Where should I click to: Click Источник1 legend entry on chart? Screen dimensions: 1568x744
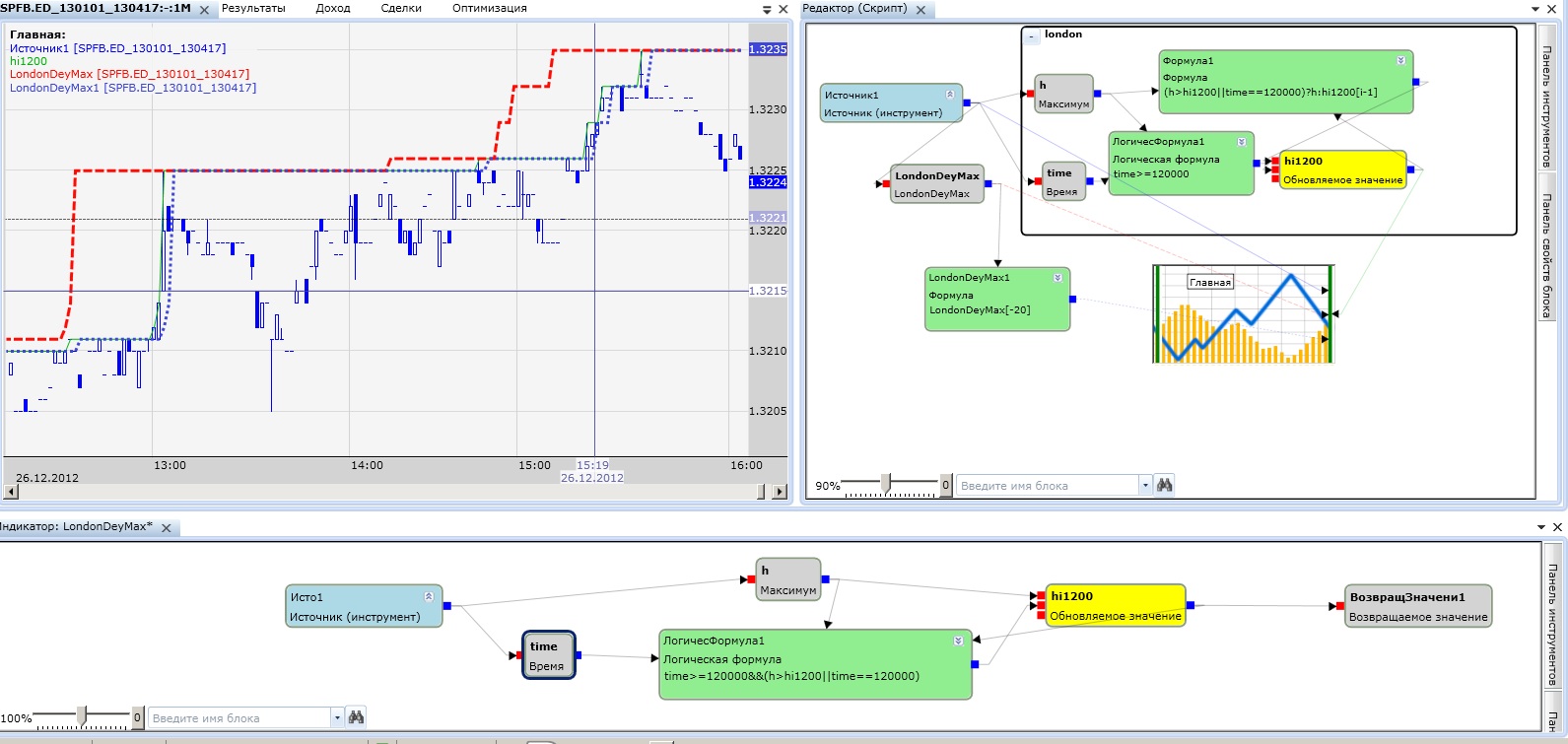pos(117,48)
